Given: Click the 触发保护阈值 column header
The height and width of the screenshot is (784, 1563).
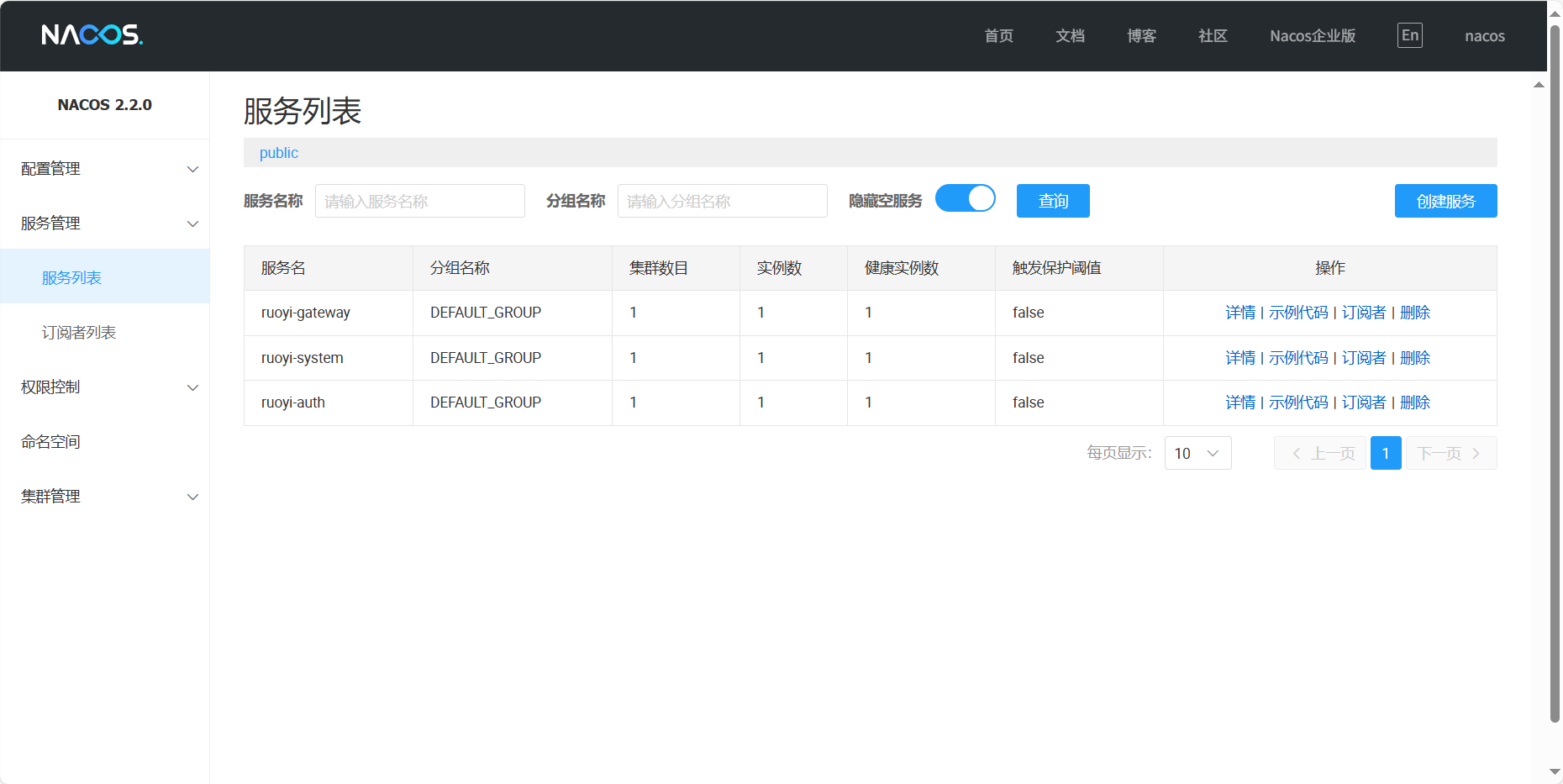Looking at the screenshot, I should [1079, 268].
